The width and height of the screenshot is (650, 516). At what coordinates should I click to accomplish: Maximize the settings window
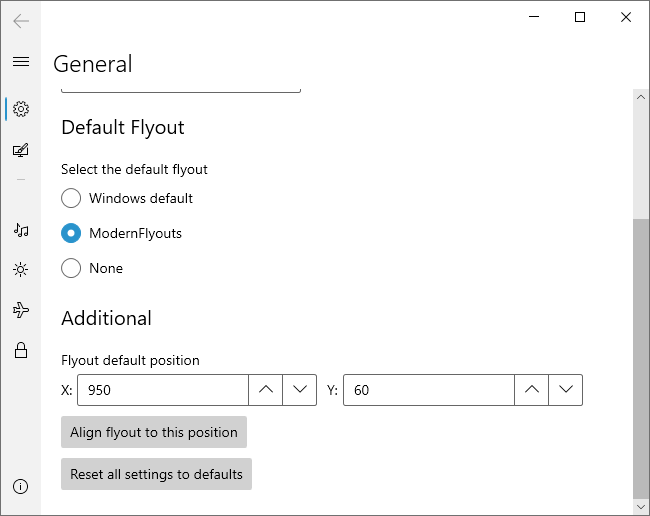coord(580,17)
